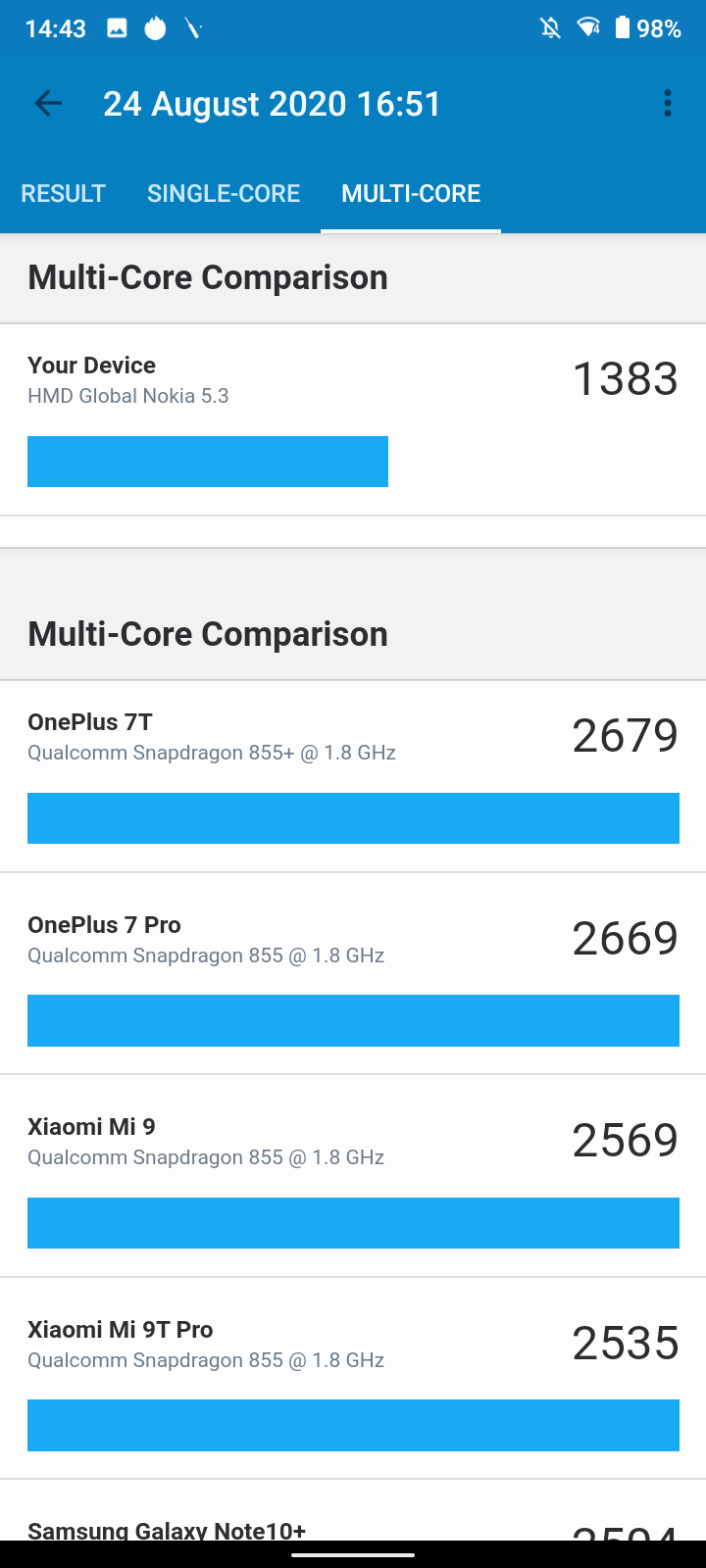Select the Xiaomi Mi 9T Pro row

click(x=353, y=1379)
